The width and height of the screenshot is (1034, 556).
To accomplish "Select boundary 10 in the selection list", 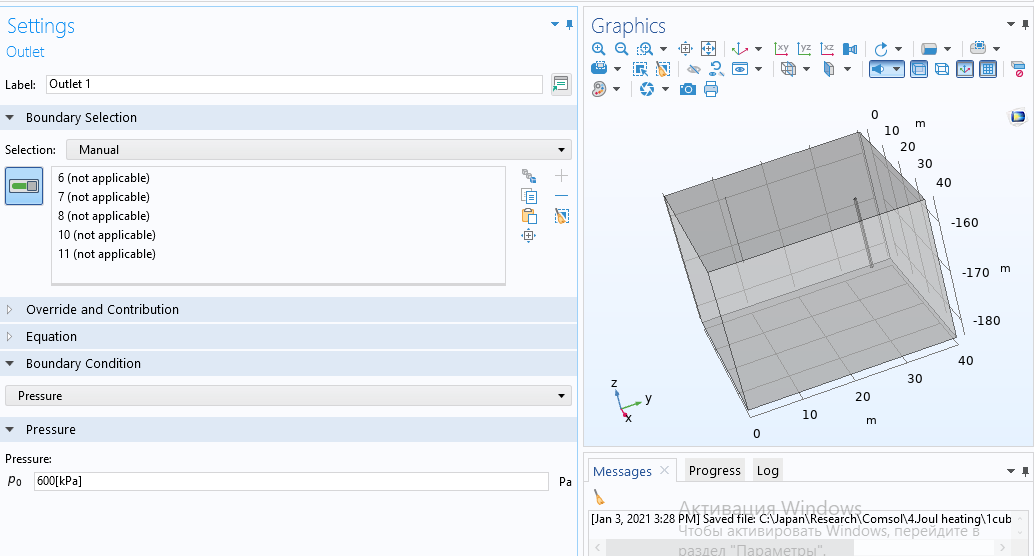I will [107, 235].
